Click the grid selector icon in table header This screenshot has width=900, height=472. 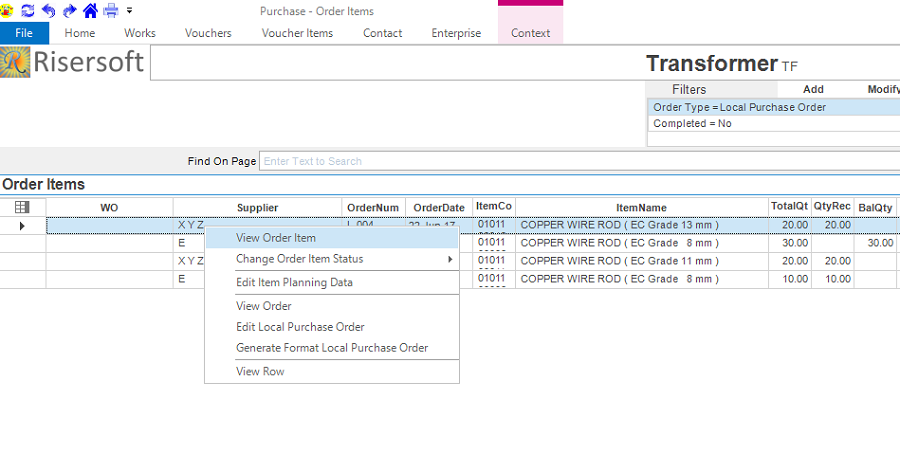(x=22, y=207)
